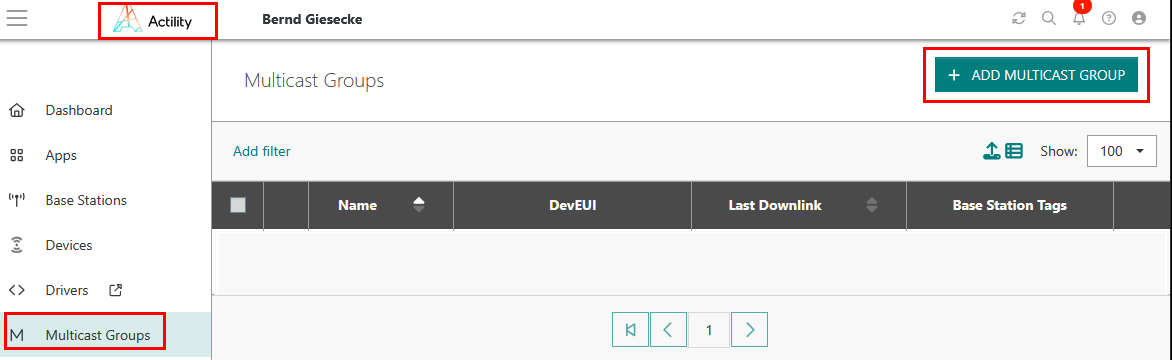The width and height of the screenshot is (1172, 360).
Task: Jump to first page button
Action: pyautogui.click(x=630, y=329)
